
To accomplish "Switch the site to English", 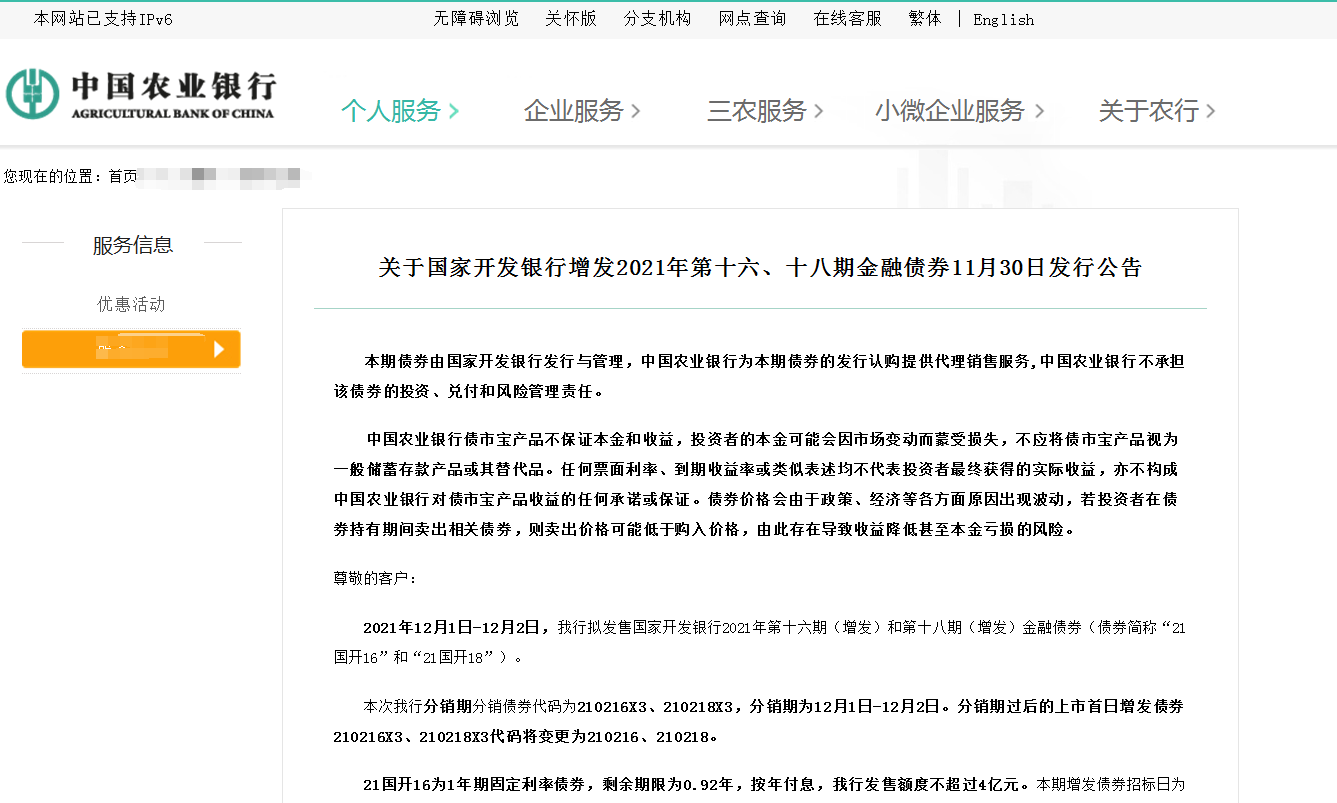I will click(1004, 20).
